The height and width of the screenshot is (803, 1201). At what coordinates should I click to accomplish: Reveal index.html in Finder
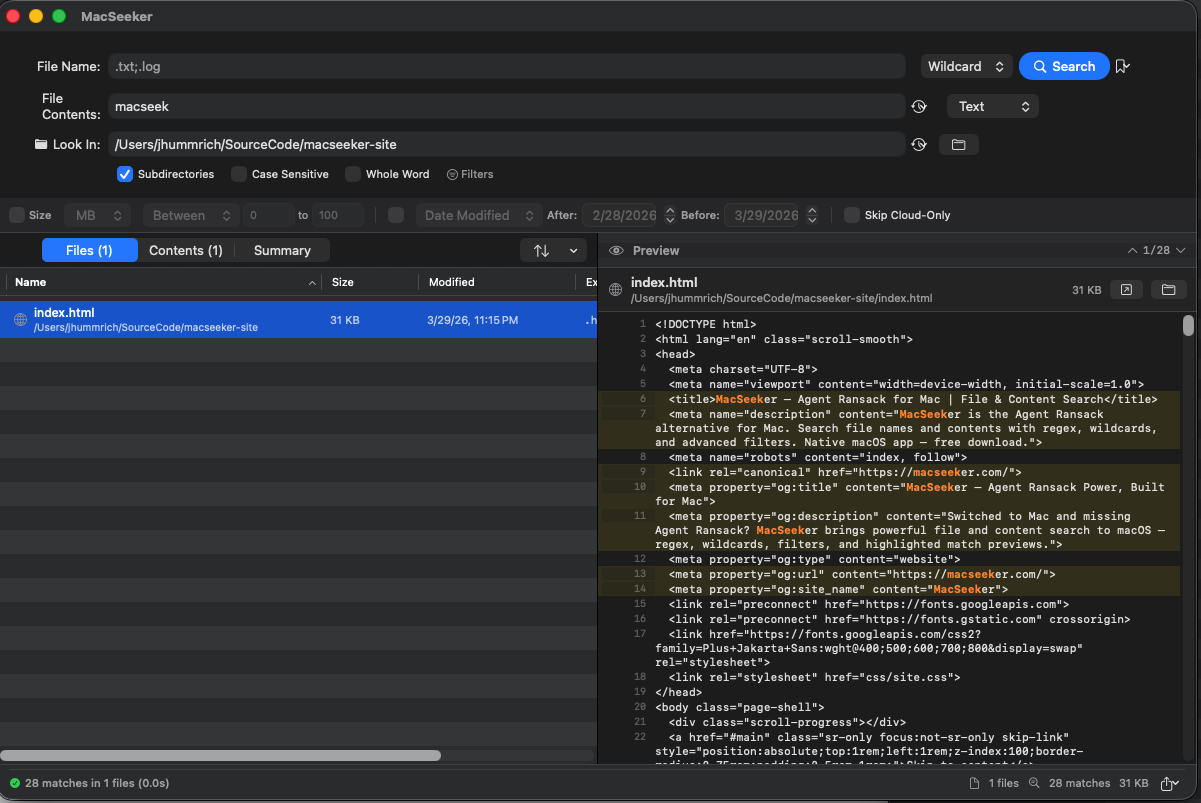(1166, 289)
